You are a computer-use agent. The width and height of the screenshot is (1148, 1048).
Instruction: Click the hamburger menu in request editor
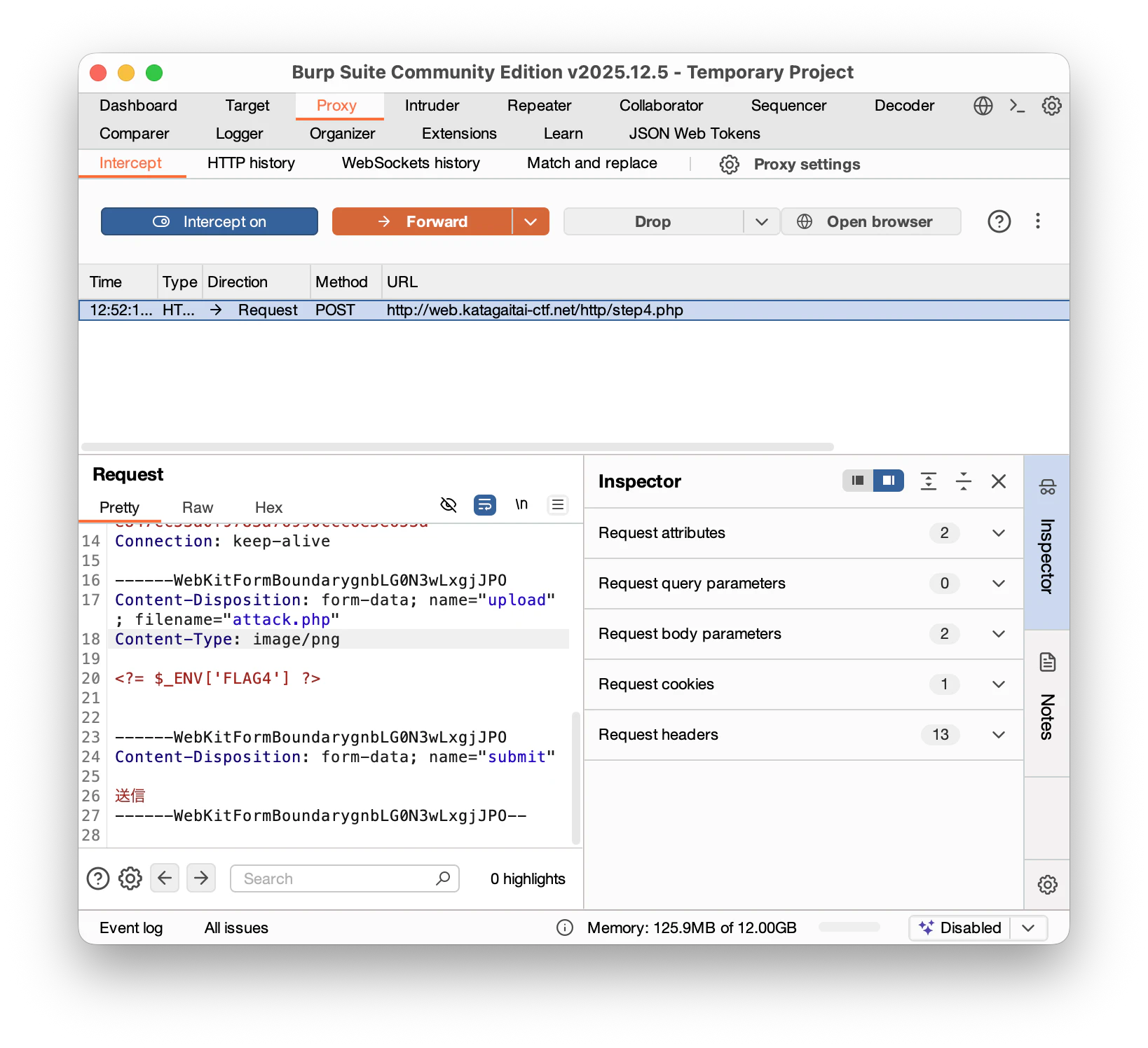point(558,504)
